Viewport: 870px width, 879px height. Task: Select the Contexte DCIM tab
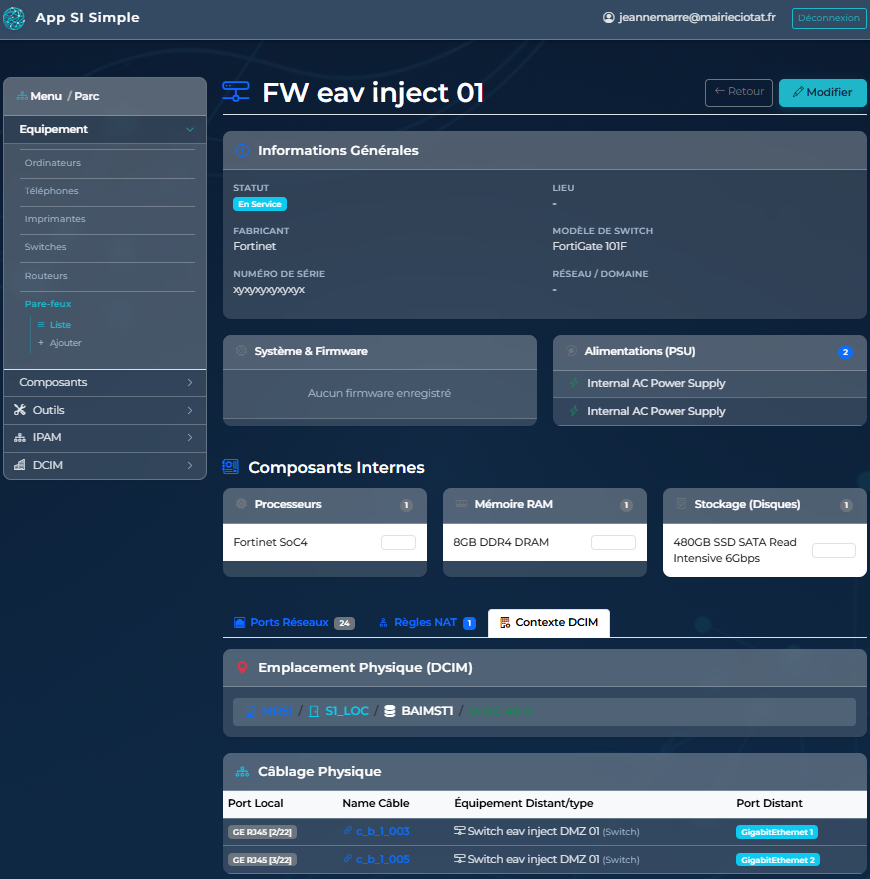tap(549, 623)
